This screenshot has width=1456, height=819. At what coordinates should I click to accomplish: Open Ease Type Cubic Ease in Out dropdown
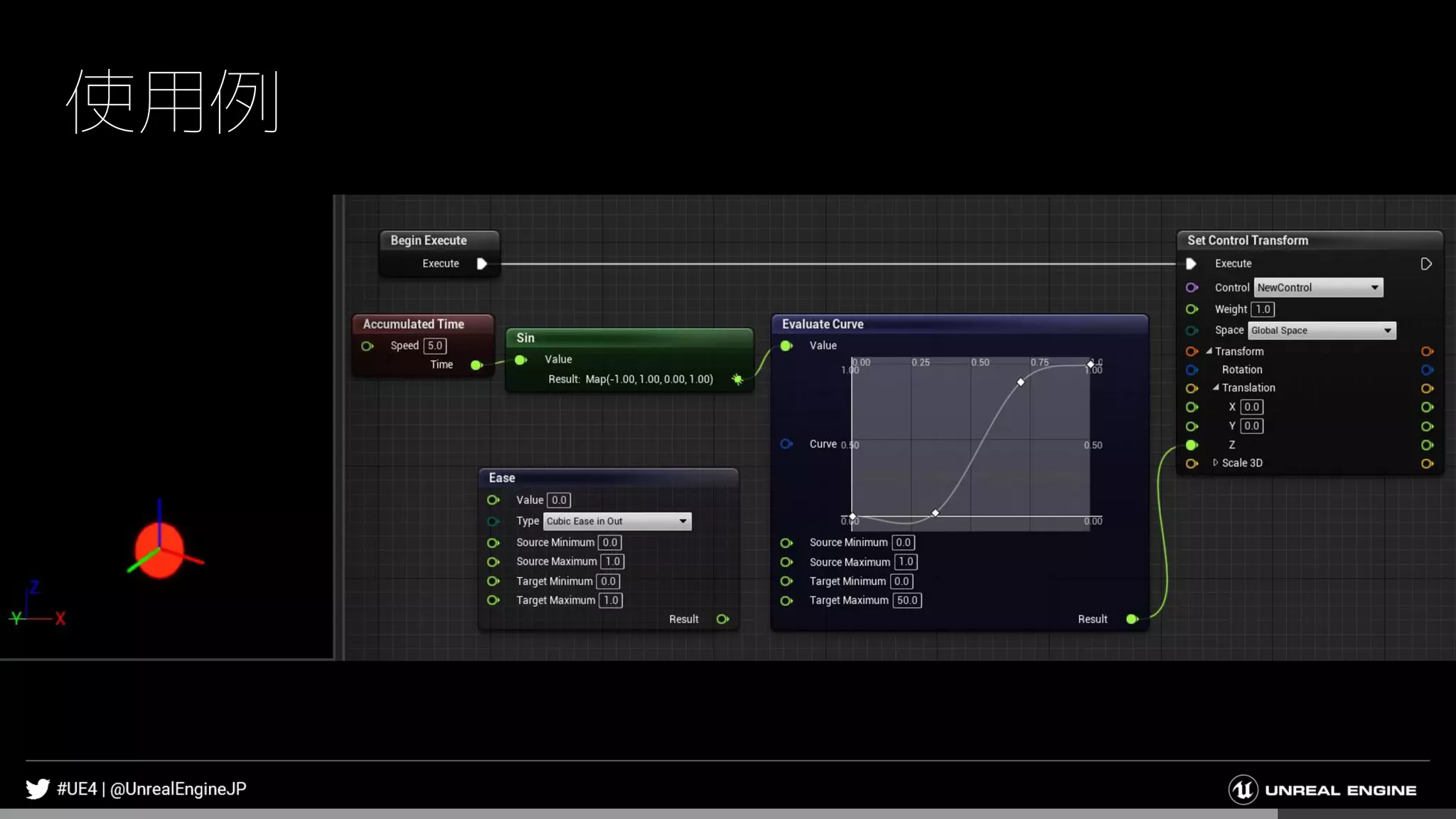[616, 521]
